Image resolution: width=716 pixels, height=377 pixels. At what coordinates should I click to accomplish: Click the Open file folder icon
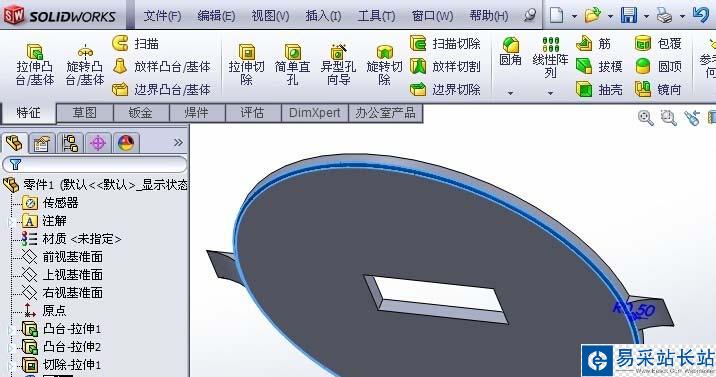592,16
